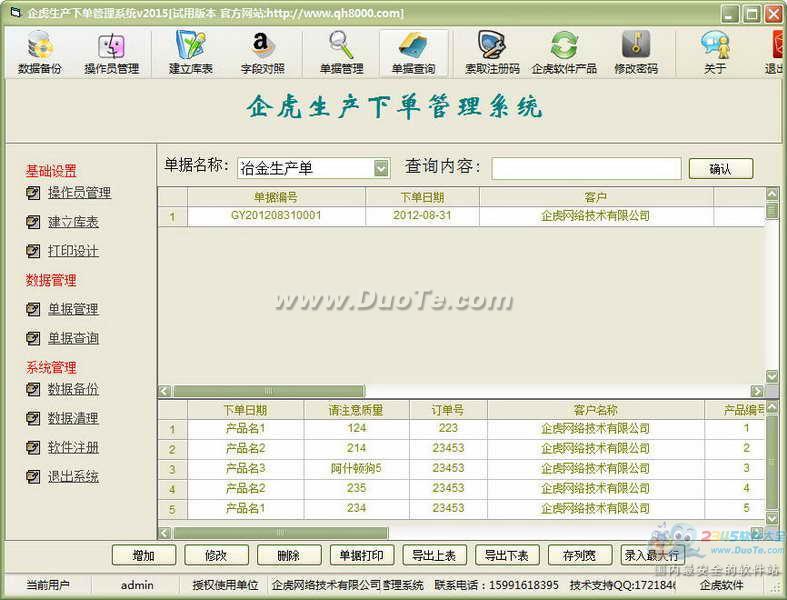Click 修改密码 key toolbar icon

636,53
